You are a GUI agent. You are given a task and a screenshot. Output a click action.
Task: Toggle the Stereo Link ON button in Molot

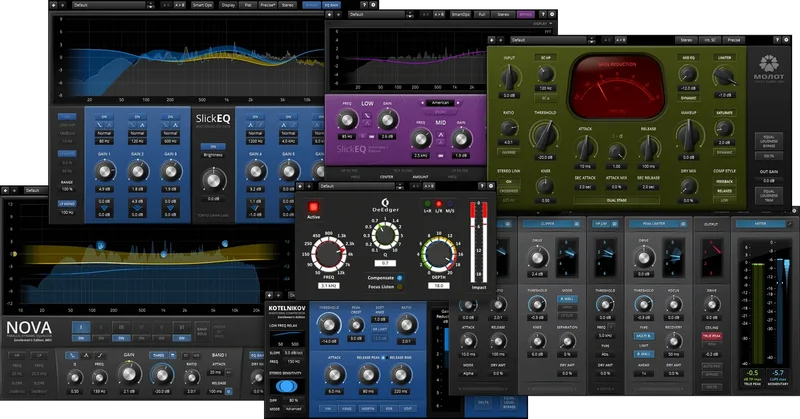(x=508, y=182)
